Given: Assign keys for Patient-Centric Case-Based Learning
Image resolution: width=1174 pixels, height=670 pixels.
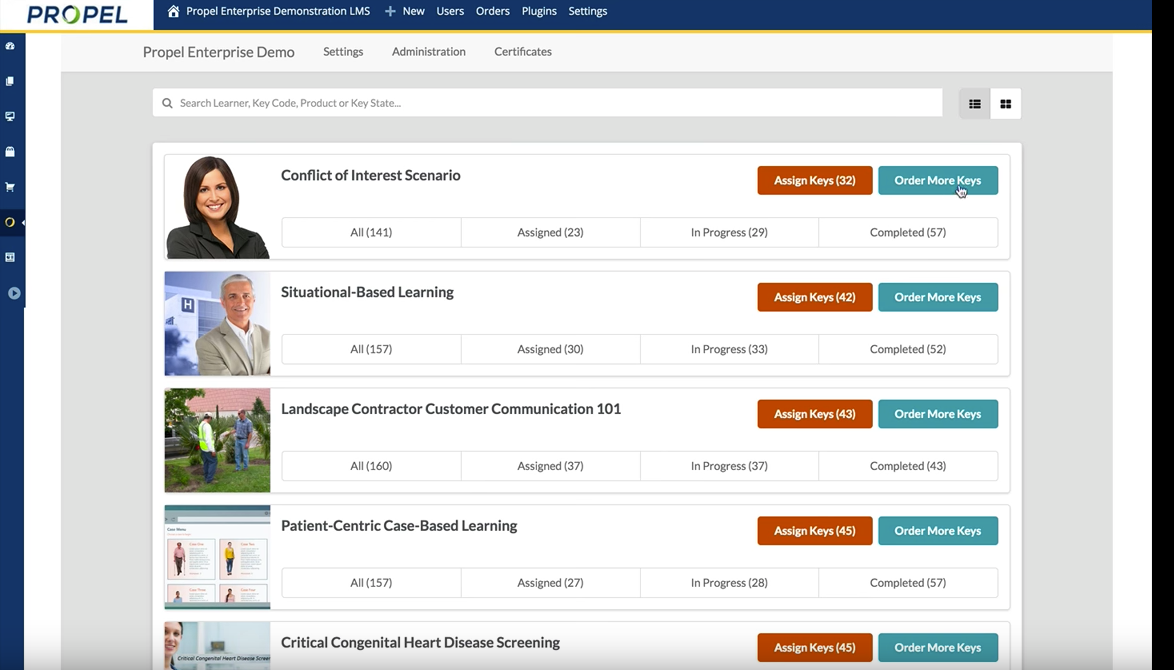Looking at the screenshot, I should point(815,531).
